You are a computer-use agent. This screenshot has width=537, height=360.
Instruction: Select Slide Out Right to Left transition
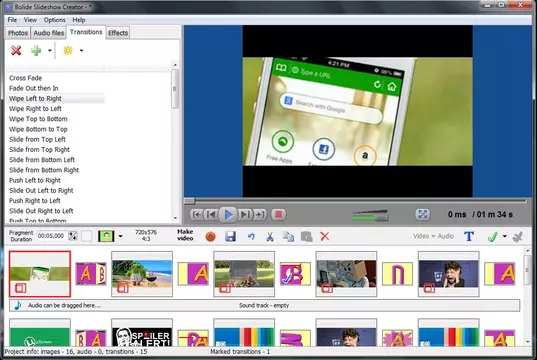coord(41,211)
